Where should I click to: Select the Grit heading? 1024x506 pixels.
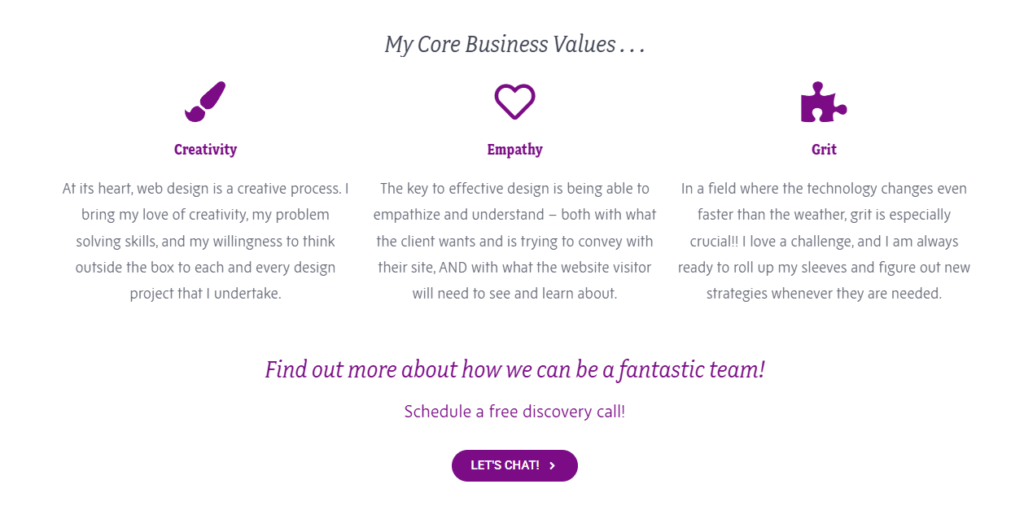point(824,150)
